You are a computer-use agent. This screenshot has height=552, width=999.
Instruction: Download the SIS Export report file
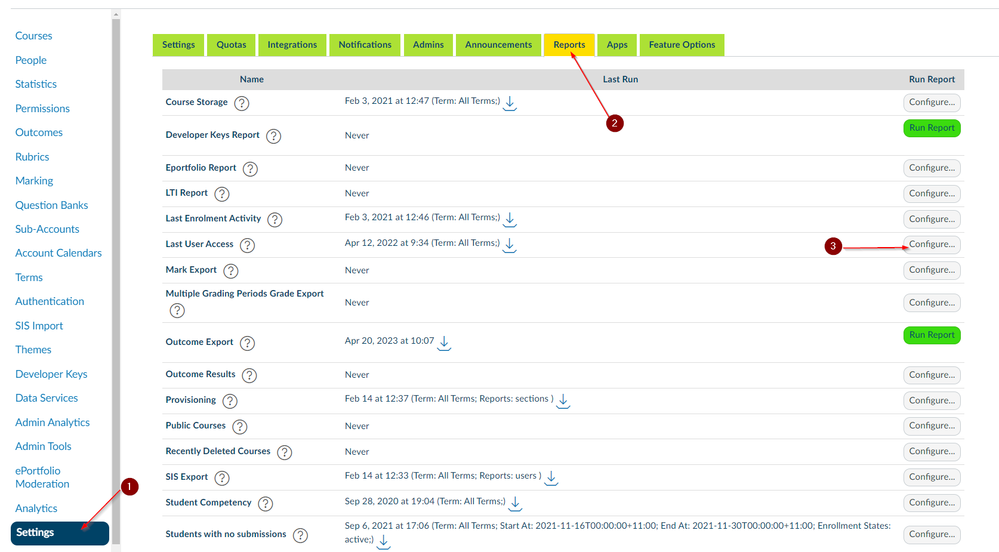551,478
